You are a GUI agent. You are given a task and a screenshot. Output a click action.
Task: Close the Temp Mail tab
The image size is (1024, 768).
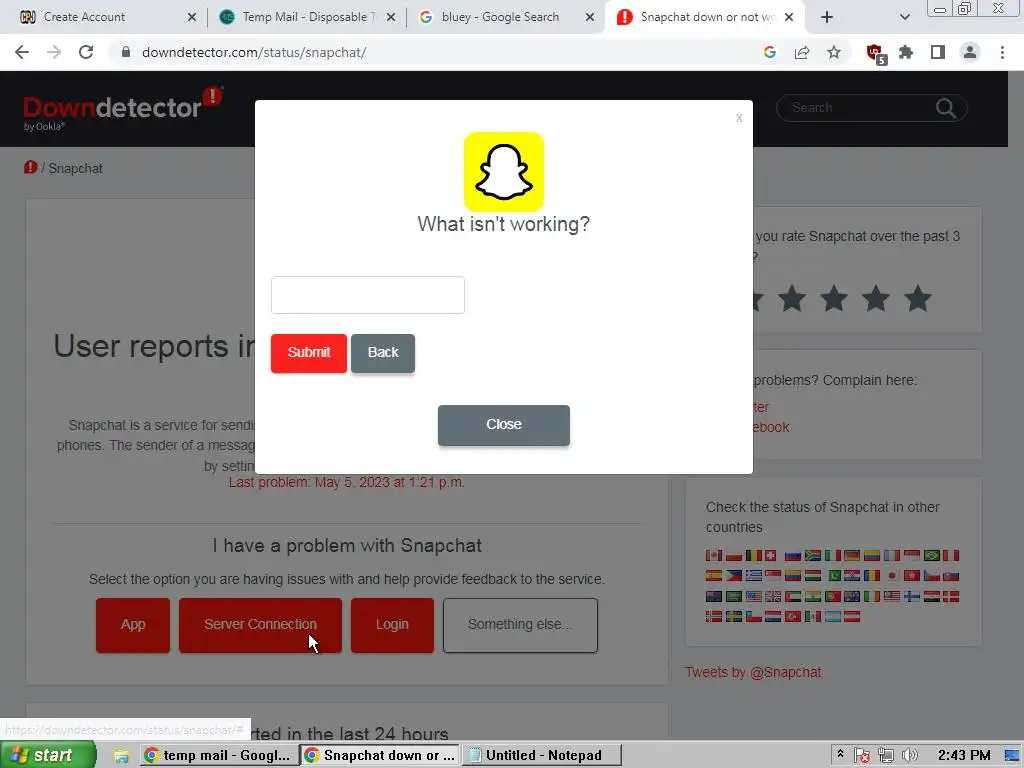tap(391, 17)
